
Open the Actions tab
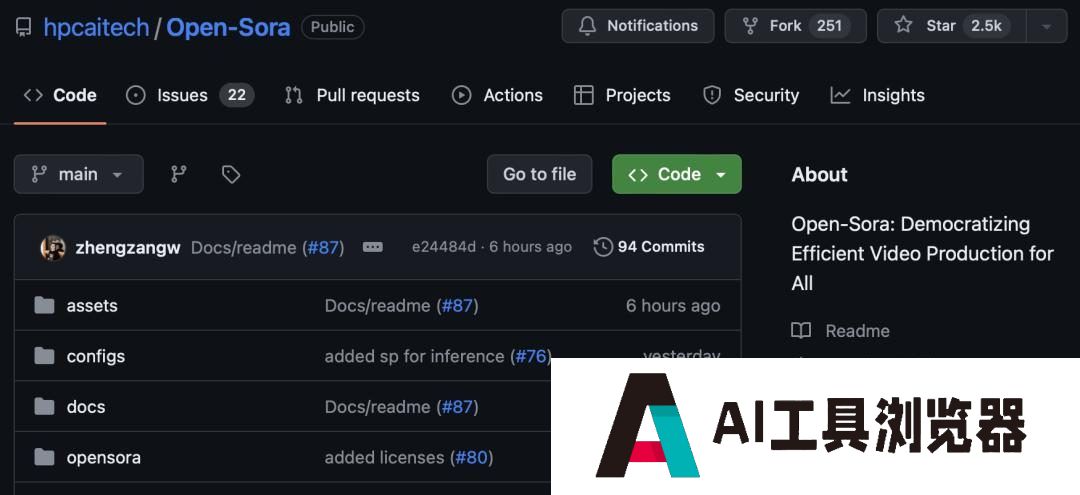[x=497, y=95]
